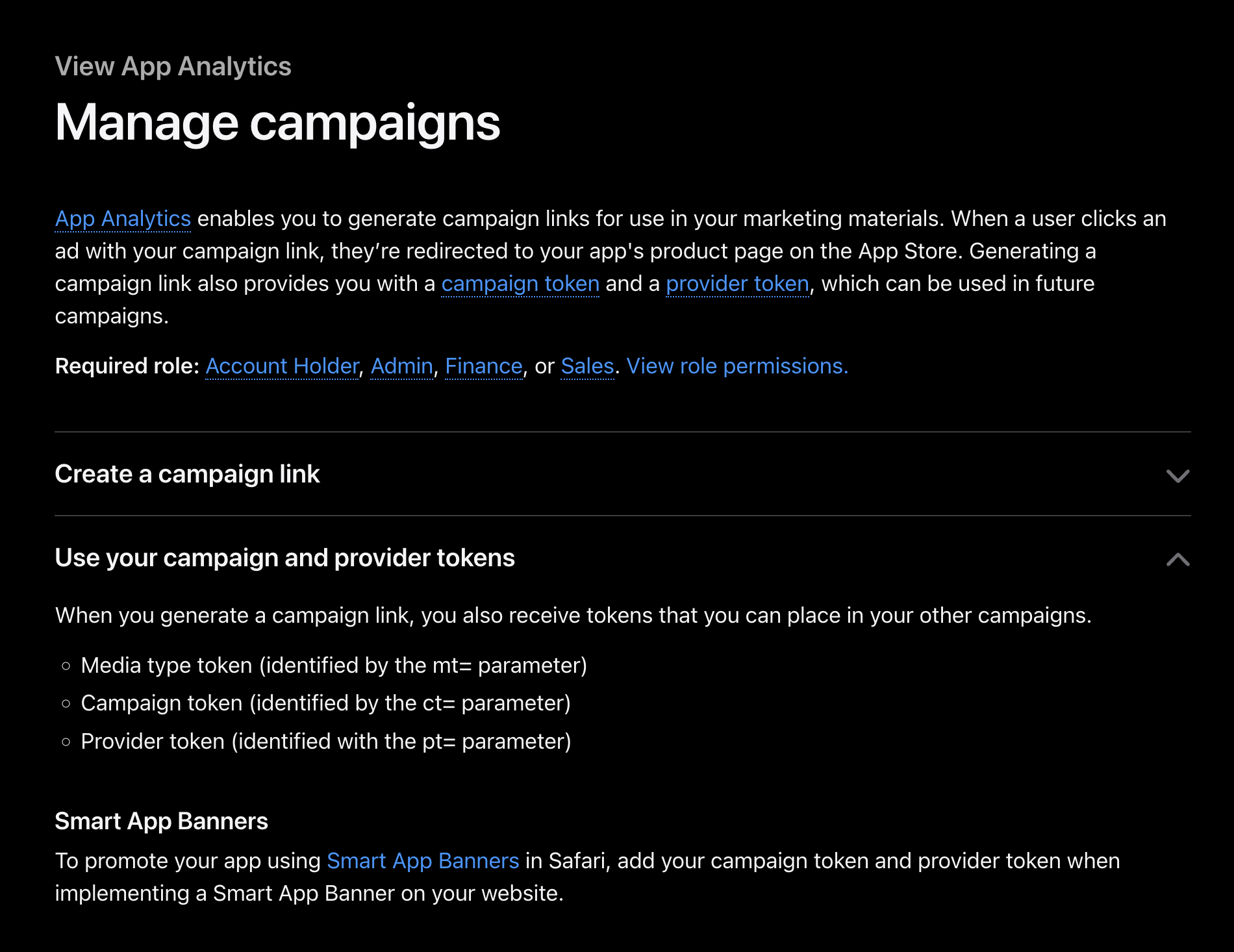This screenshot has height=952, width=1234.
Task: Follow the Smart App Banners hyperlink
Action: (422, 861)
